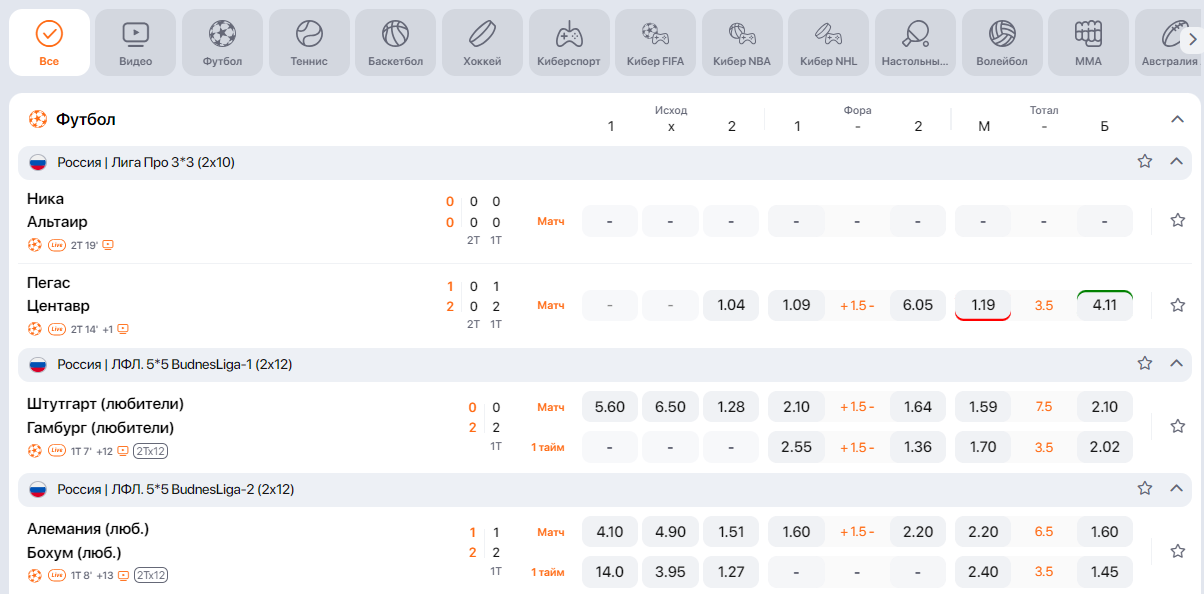This screenshot has width=1204, height=594.
Task: Switch to the Кибер FIFA tab
Action: (x=655, y=43)
